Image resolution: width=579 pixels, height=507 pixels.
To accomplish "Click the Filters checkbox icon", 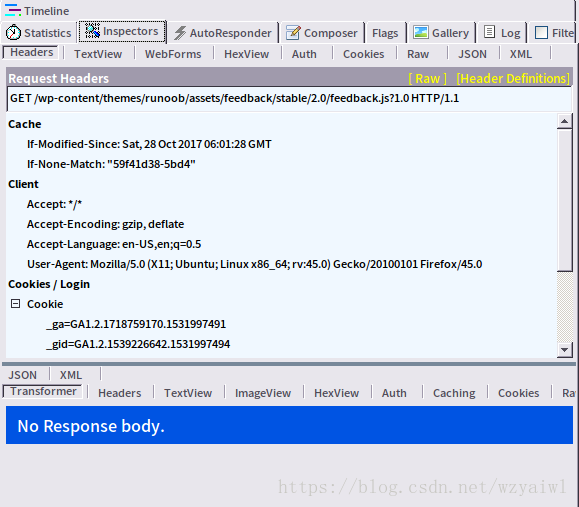I will 541,32.
